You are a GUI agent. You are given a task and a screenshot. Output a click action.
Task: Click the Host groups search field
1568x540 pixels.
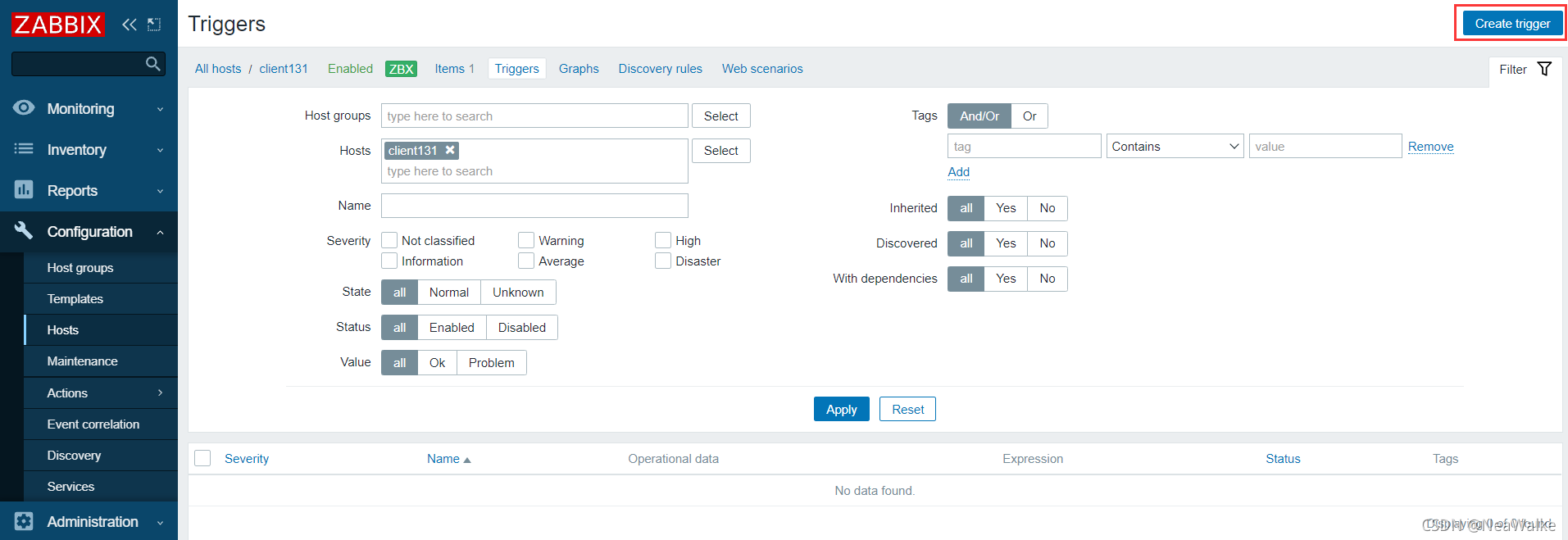534,116
